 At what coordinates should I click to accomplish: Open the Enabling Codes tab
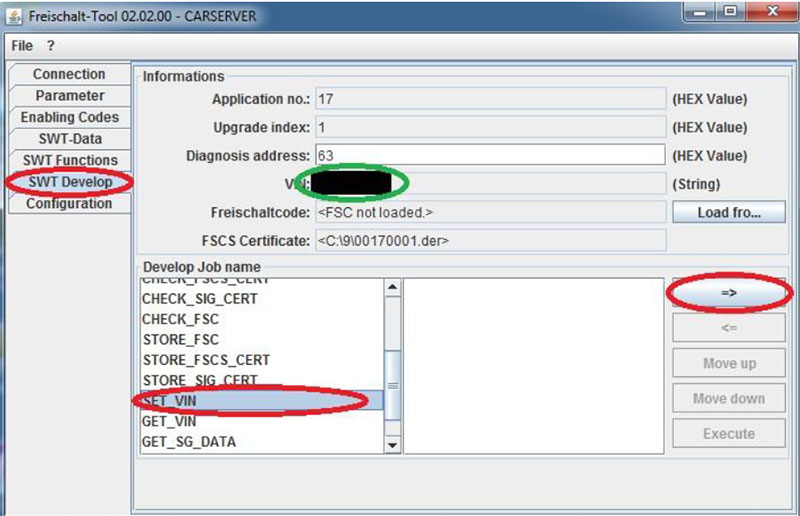(69, 117)
